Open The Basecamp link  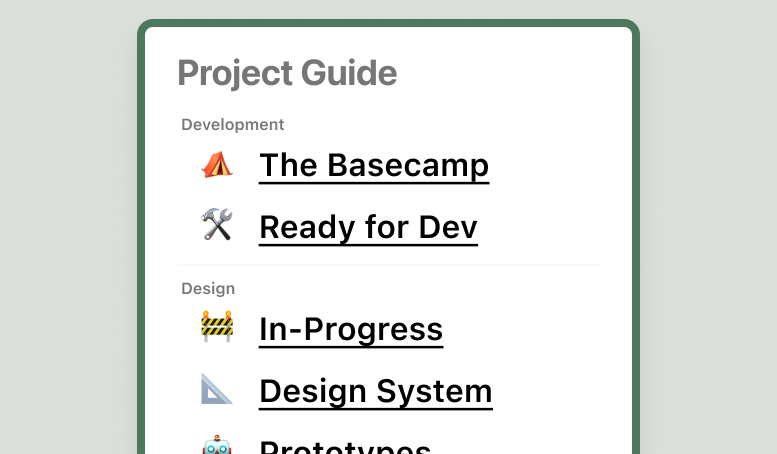click(374, 165)
